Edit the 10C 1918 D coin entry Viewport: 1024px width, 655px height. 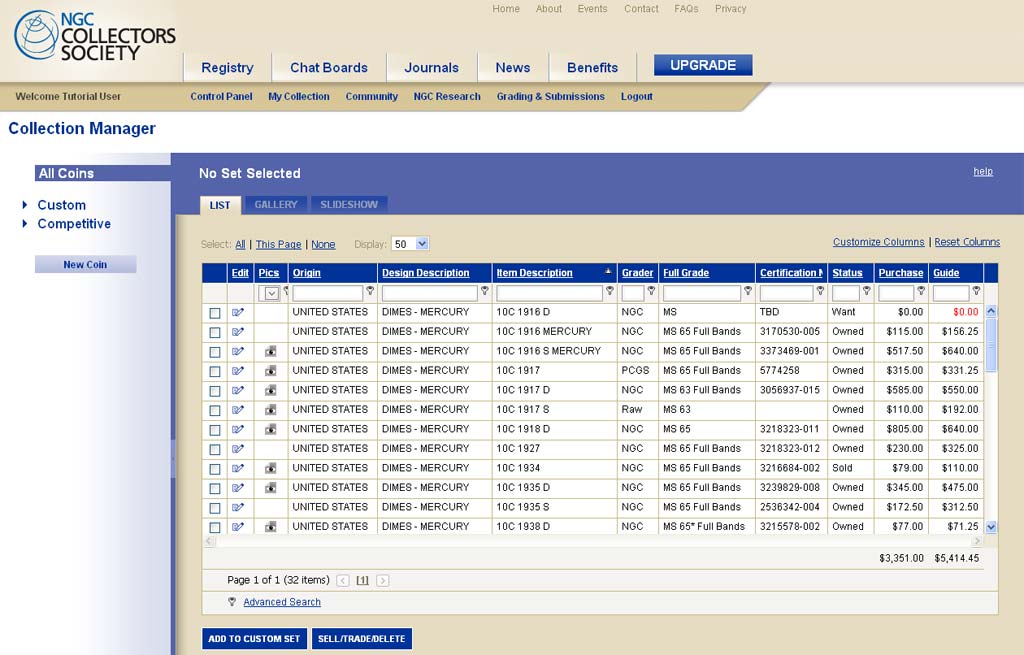point(238,430)
